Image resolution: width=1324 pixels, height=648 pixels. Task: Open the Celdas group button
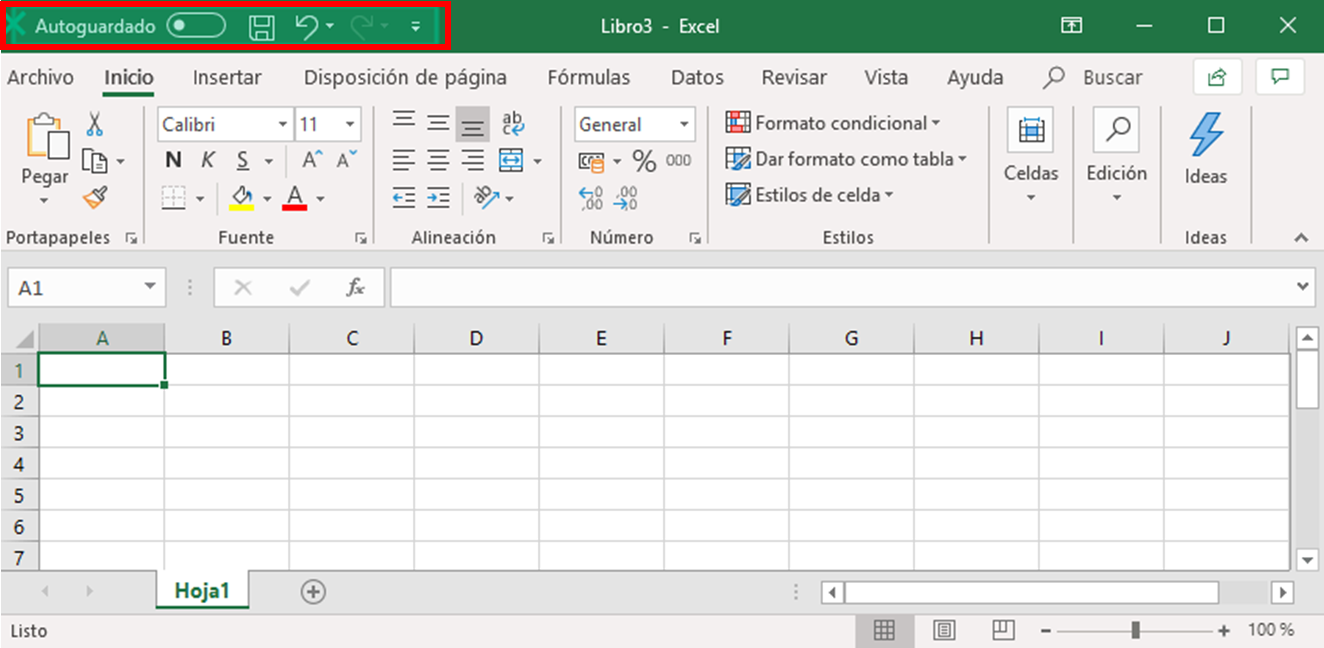pyautogui.click(x=1031, y=156)
